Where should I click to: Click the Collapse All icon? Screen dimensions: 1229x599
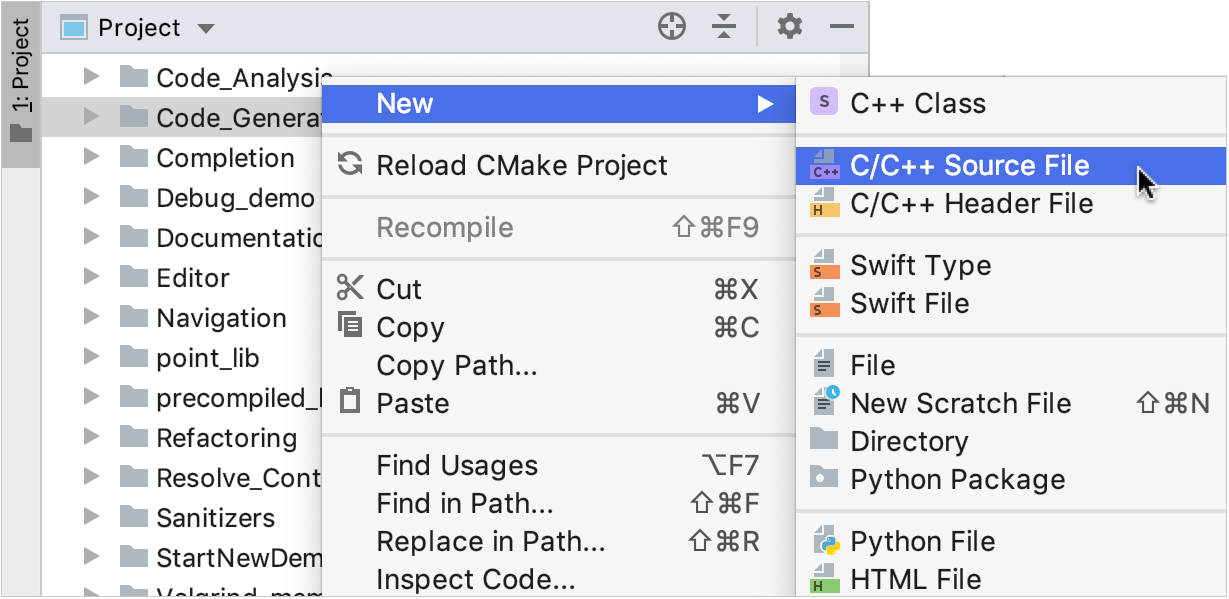tap(723, 27)
